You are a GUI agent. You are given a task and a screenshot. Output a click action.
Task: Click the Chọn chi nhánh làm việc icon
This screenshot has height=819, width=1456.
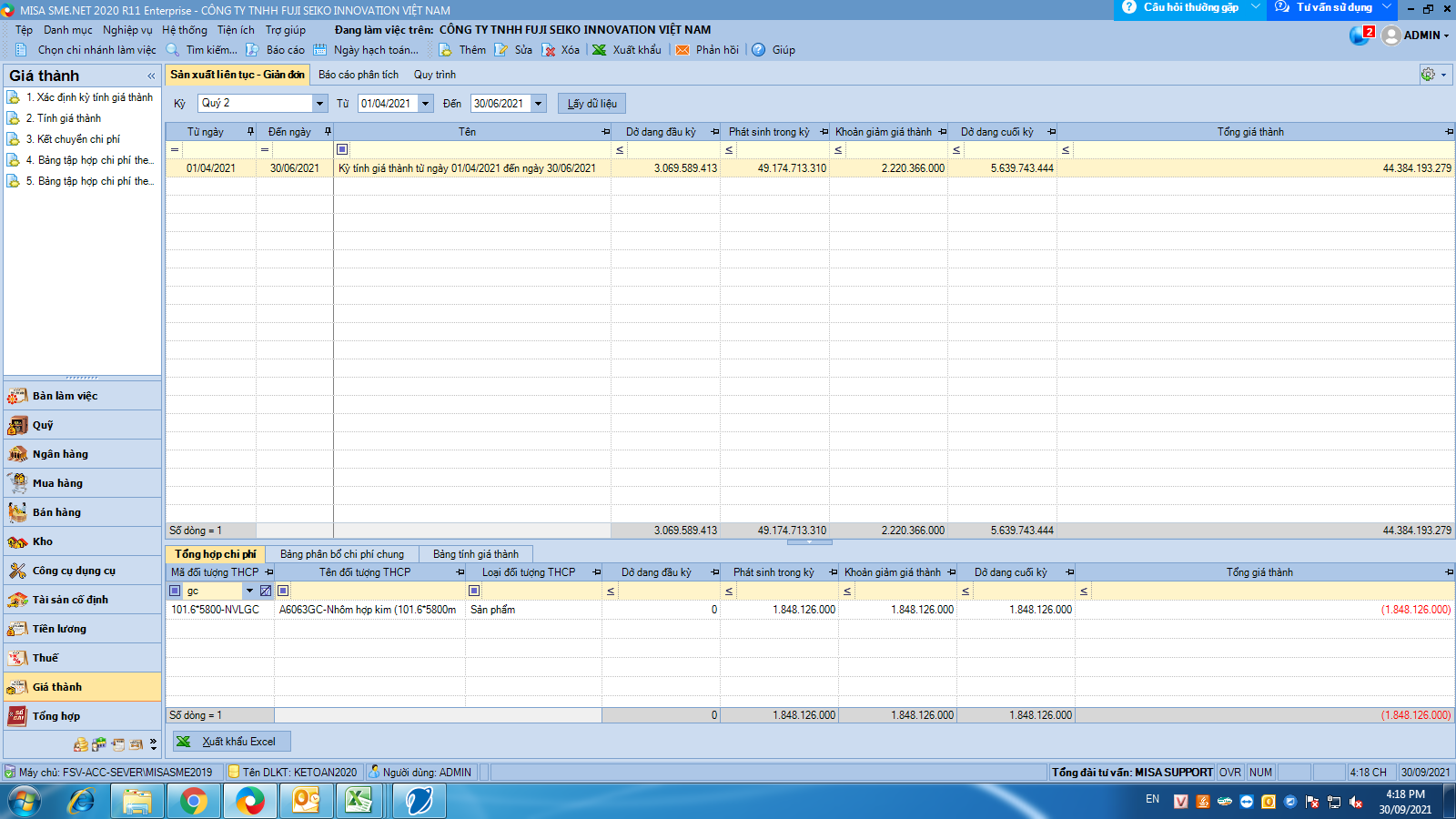22,50
